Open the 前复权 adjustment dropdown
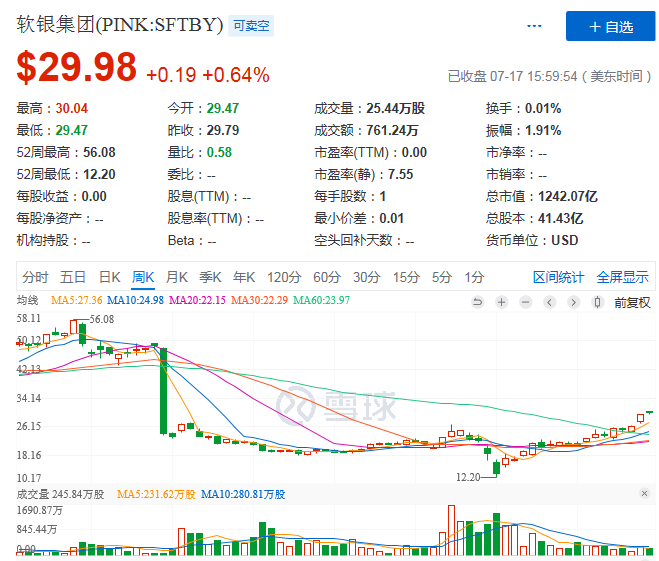Screen dimensions: 659x561 (631, 302)
